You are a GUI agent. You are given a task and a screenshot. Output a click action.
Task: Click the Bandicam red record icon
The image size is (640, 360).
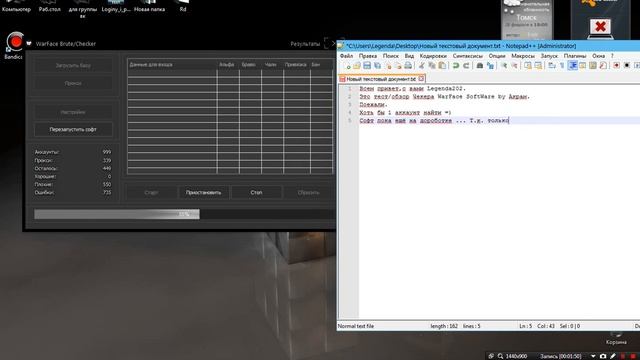pos(16,42)
